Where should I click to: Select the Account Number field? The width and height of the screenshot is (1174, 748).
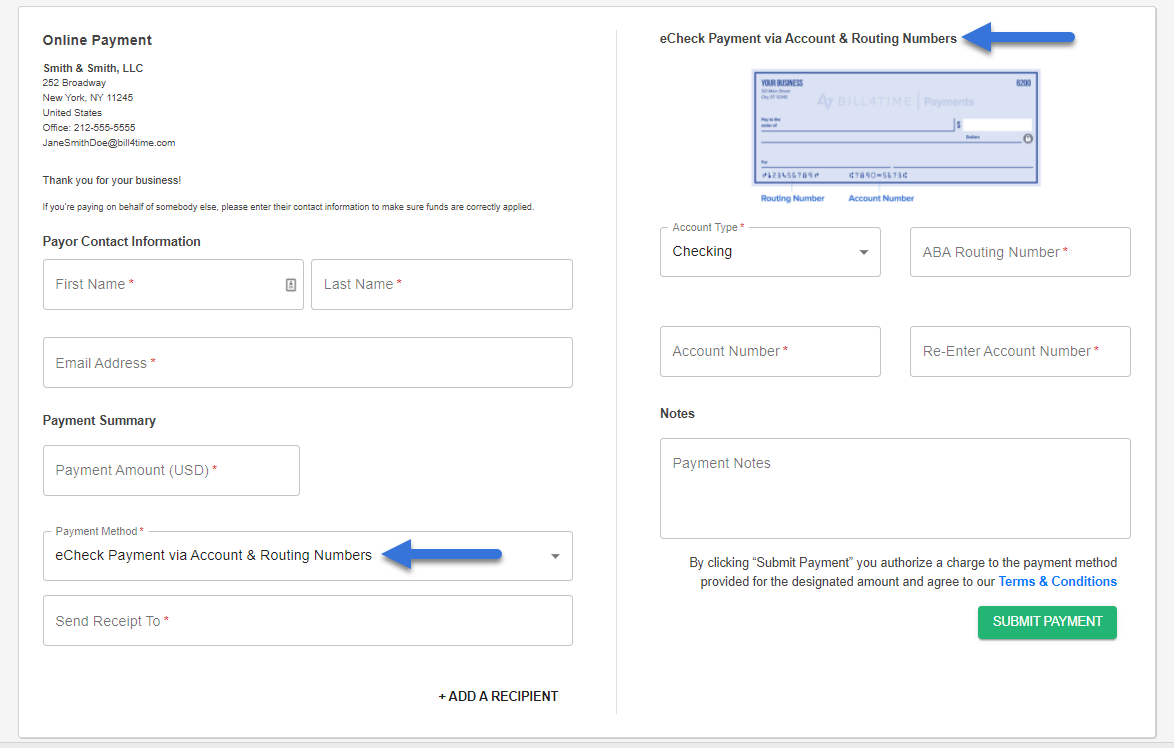[x=770, y=351]
